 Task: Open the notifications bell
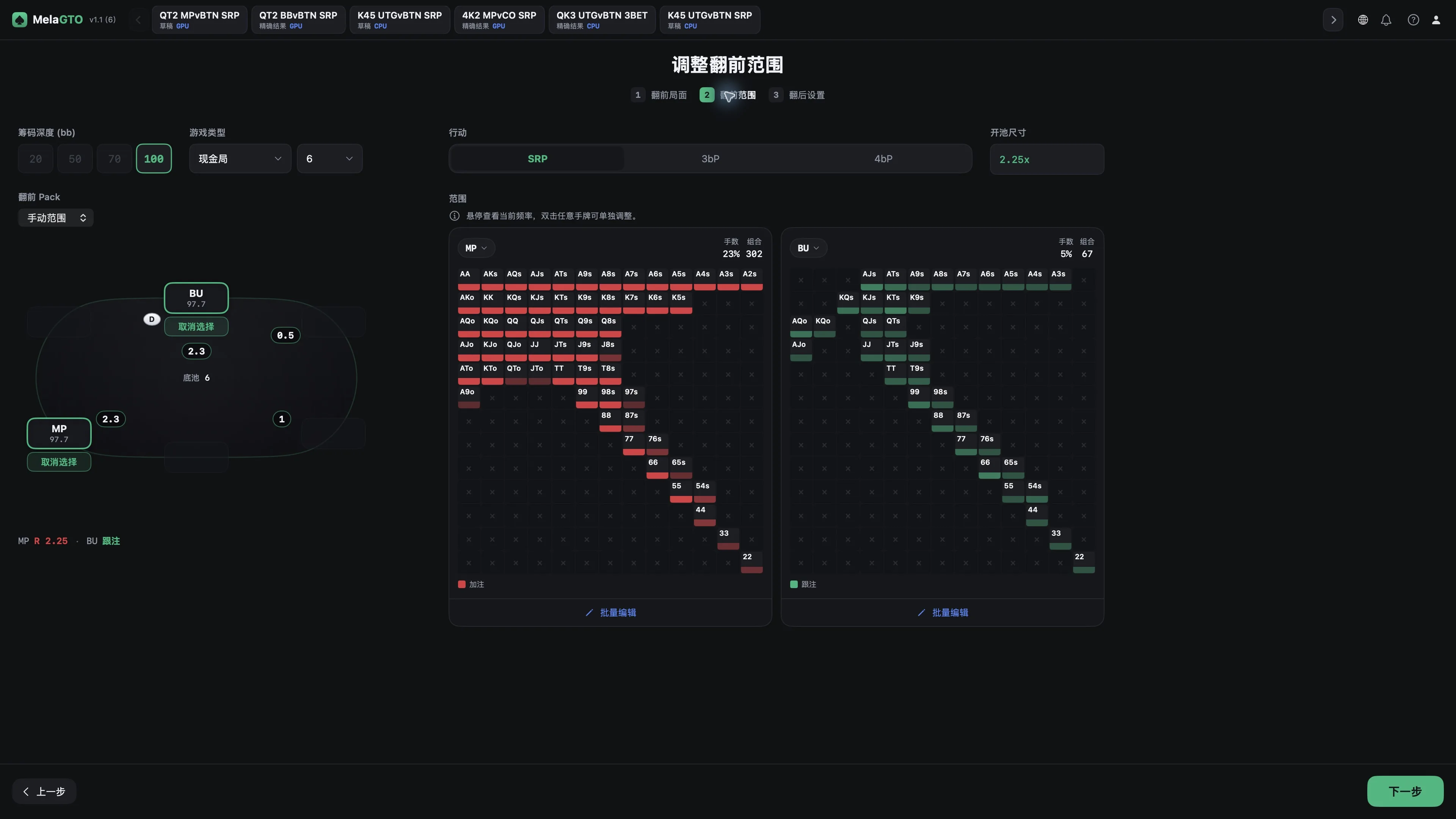click(1386, 20)
